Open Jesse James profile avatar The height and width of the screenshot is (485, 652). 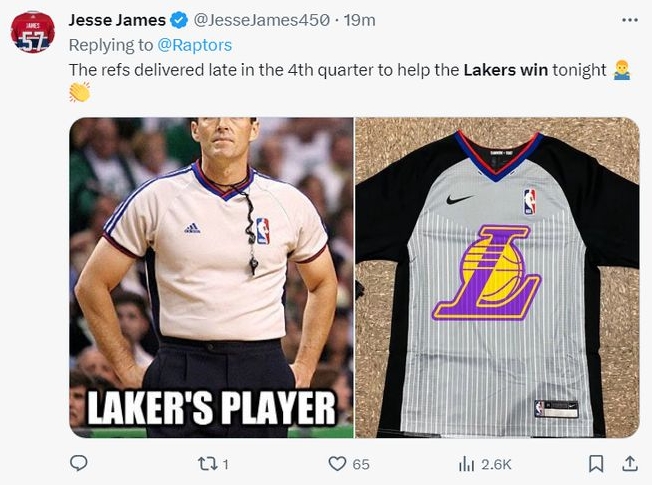click(x=33, y=31)
